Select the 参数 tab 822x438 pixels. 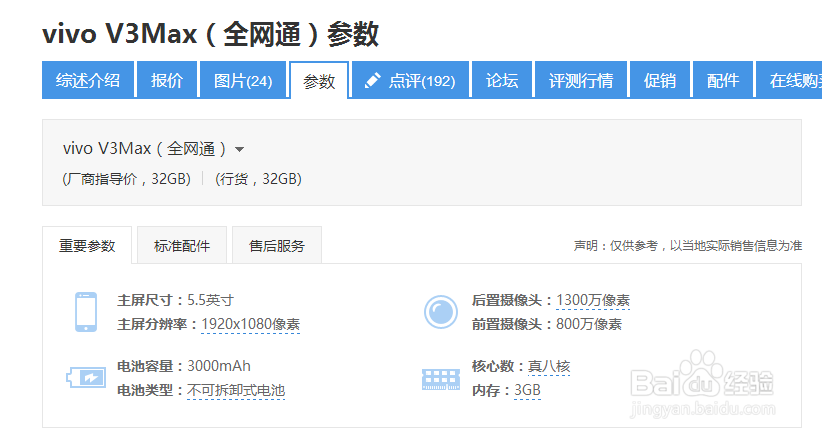tap(319, 81)
